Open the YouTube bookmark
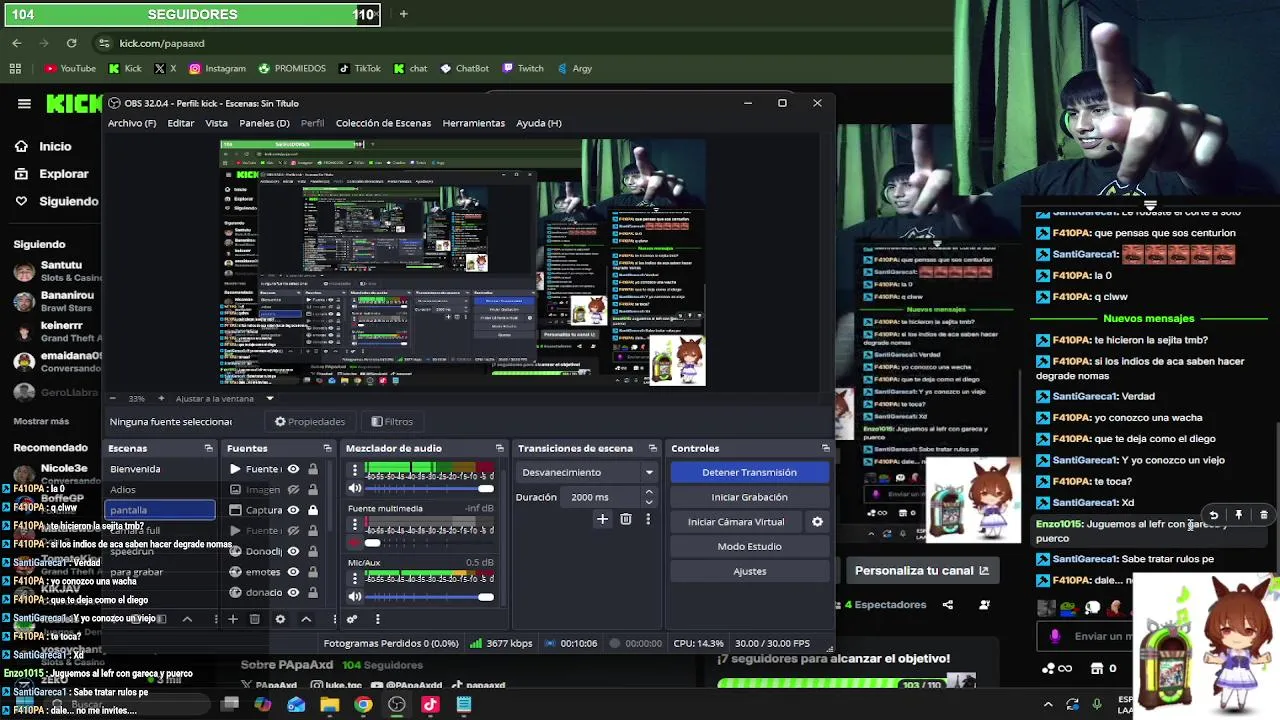 click(x=70, y=68)
